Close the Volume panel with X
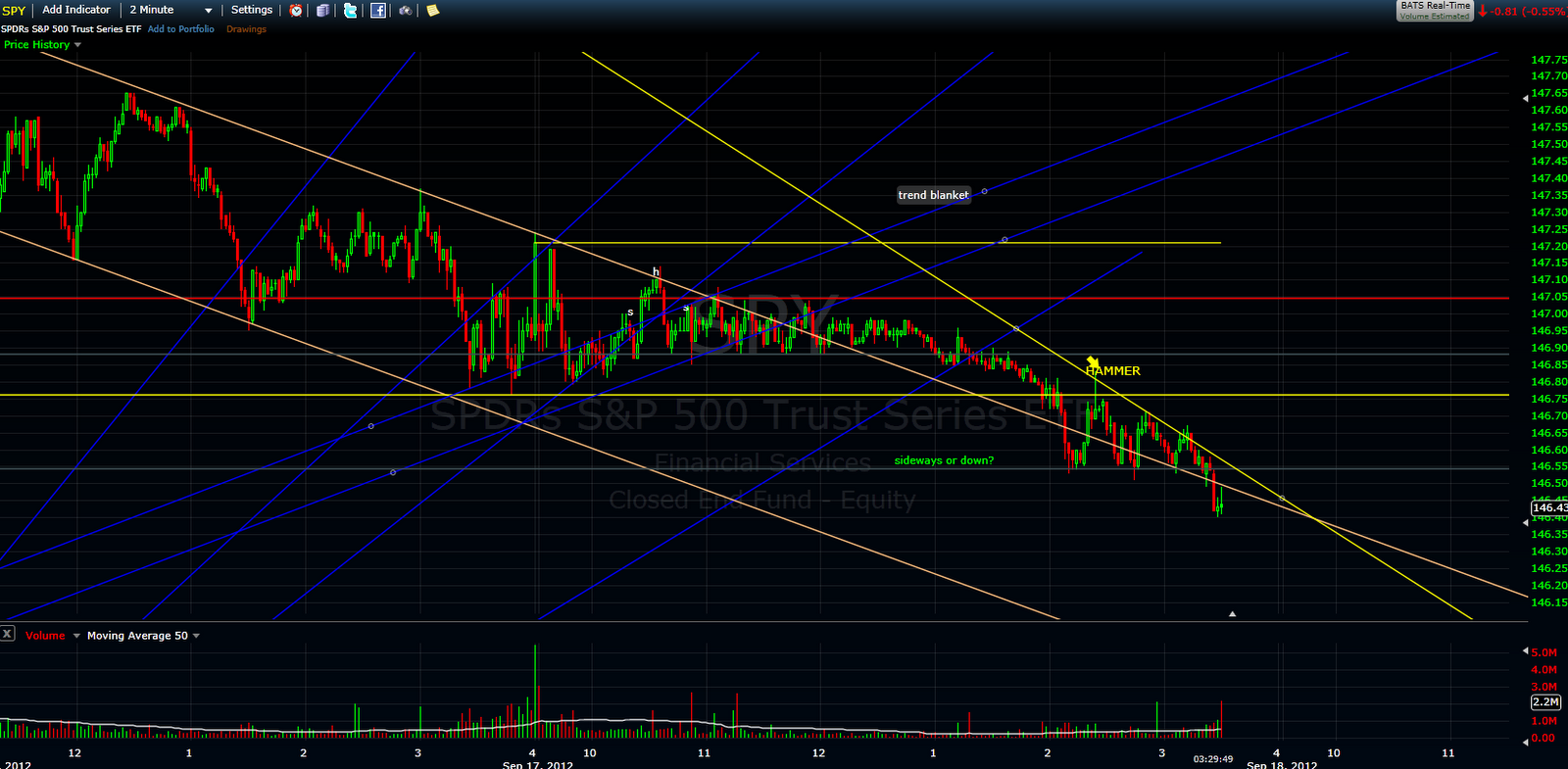 7,634
